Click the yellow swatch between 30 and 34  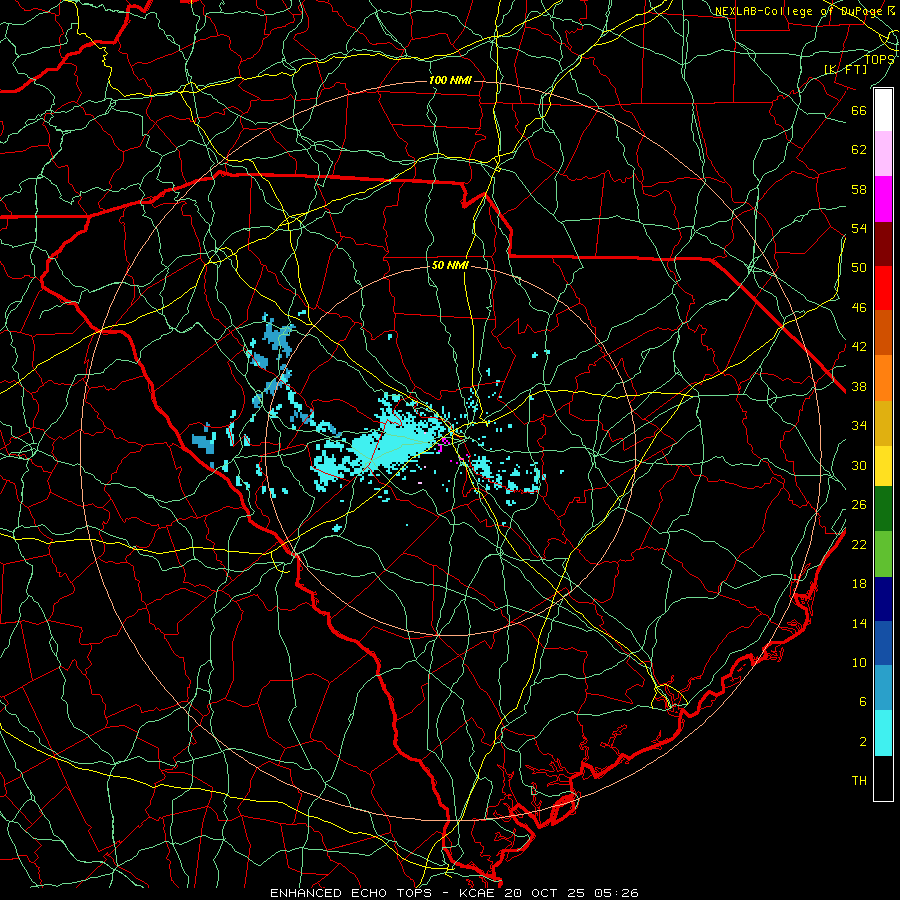(883, 466)
